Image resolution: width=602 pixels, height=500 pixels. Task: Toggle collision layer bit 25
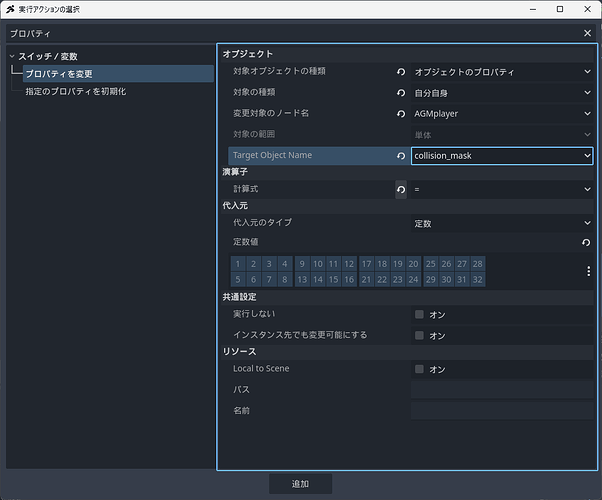pyautogui.click(x=431, y=264)
